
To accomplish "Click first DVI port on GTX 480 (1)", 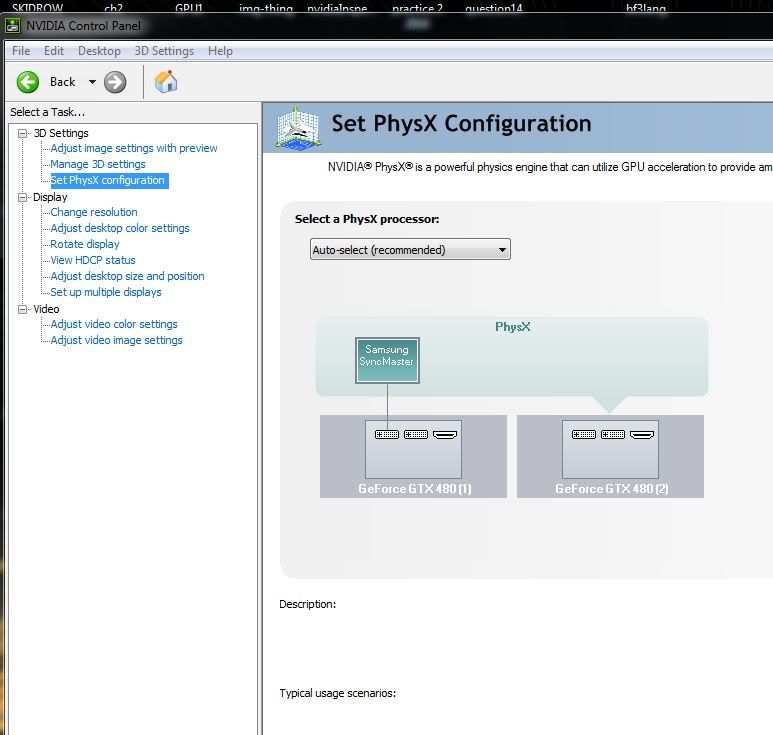I will pos(387,434).
